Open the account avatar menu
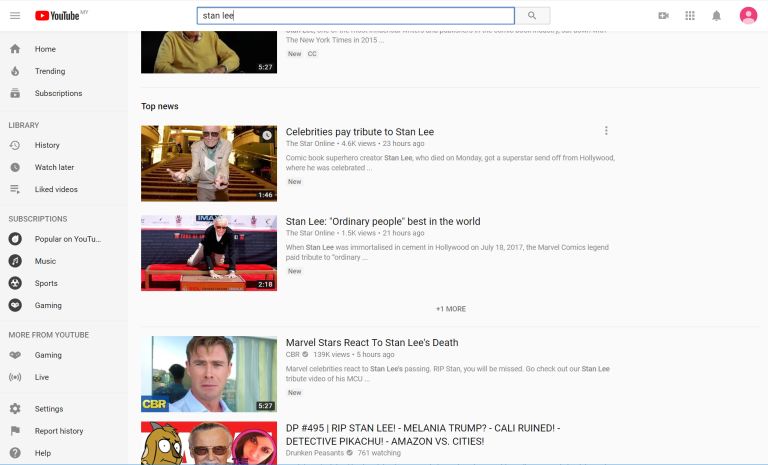Viewport: 768px width, 465px height. (x=748, y=16)
